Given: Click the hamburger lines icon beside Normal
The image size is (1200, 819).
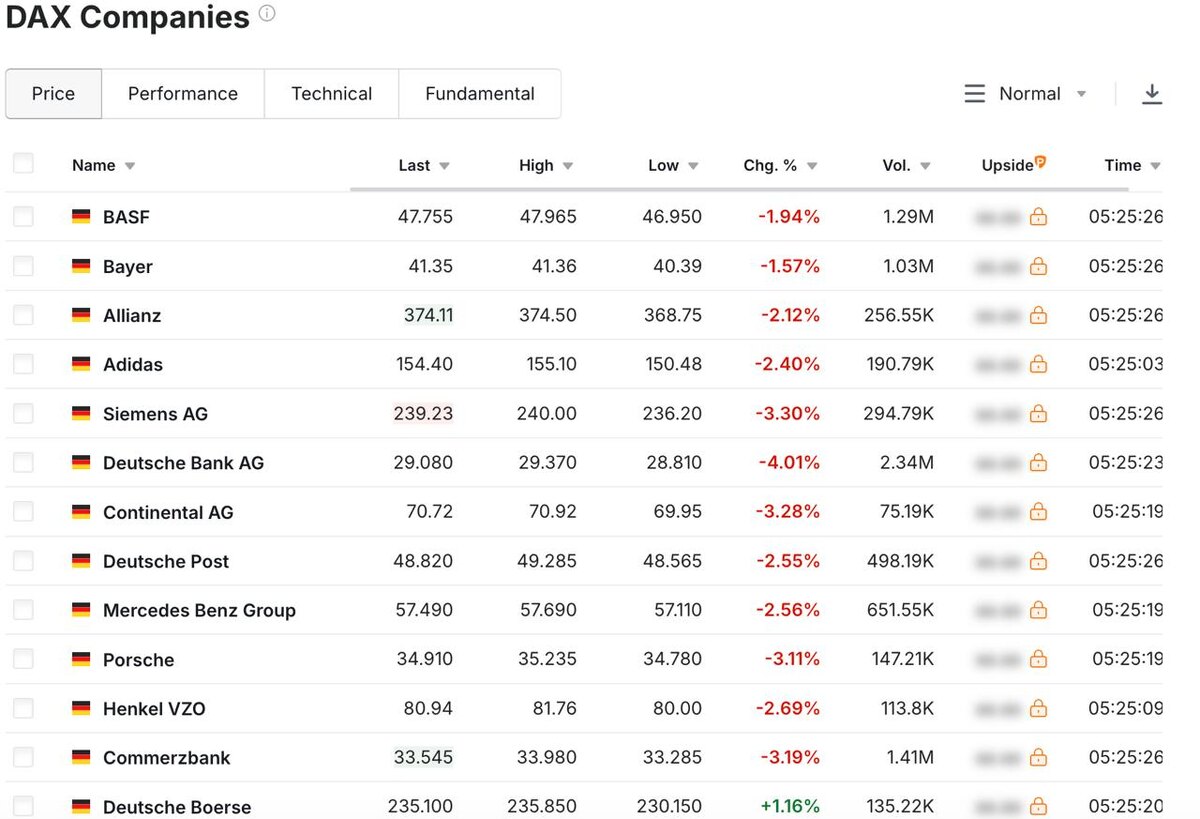Looking at the screenshot, I should tap(974, 94).
